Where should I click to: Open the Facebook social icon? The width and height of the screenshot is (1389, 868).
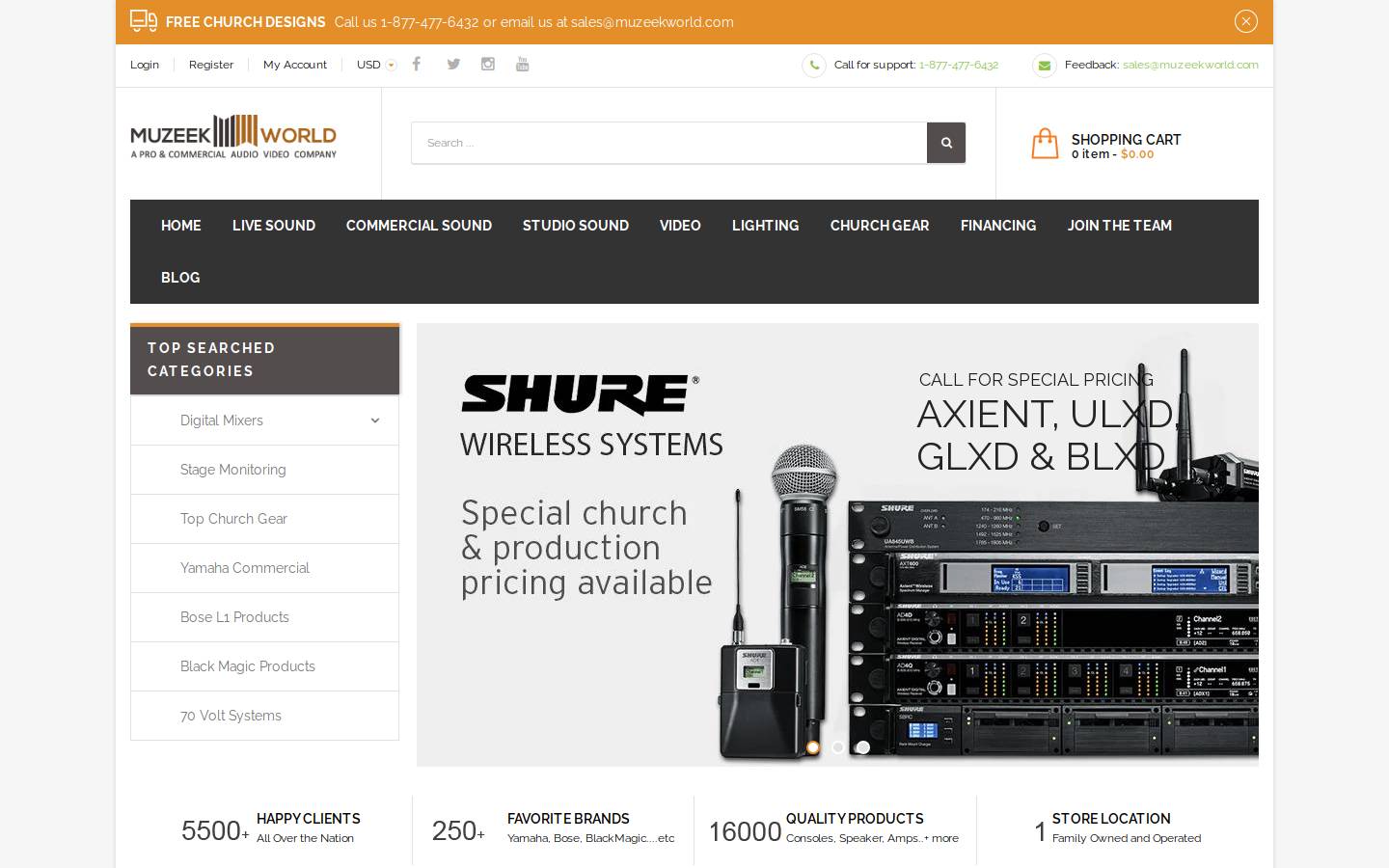[417, 65]
